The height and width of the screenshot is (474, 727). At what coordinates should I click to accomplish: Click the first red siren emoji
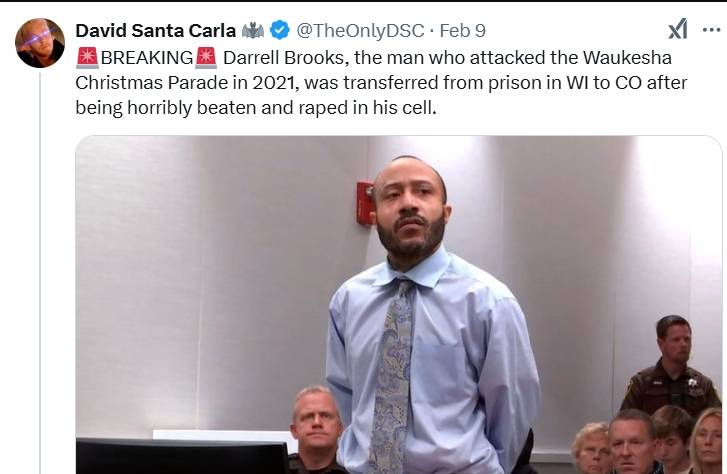(x=87, y=58)
